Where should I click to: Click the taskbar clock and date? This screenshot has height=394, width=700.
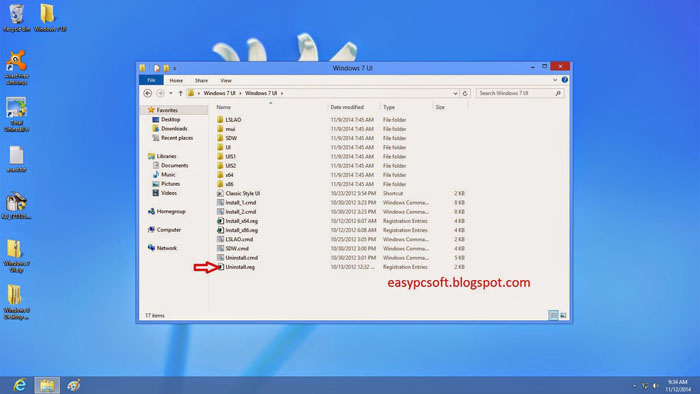[678, 386]
